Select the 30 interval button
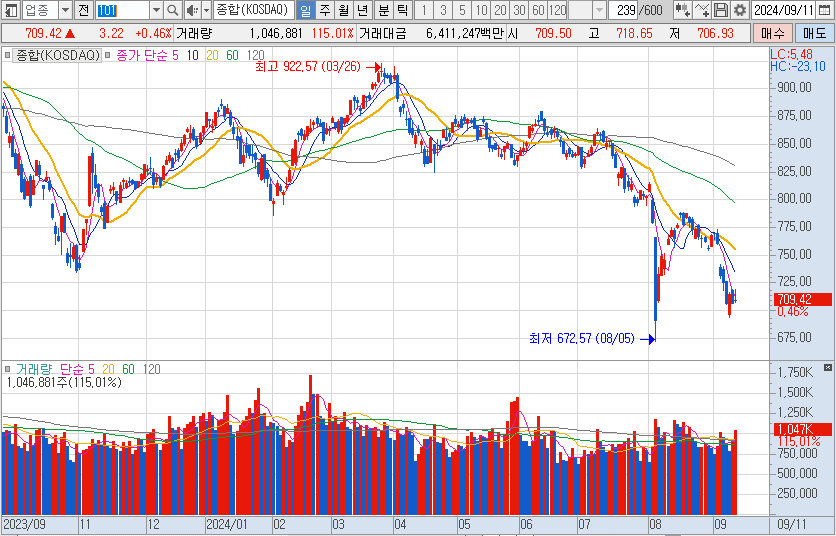Image resolution: width=836 pixels, height=536 pixels. 519,10
